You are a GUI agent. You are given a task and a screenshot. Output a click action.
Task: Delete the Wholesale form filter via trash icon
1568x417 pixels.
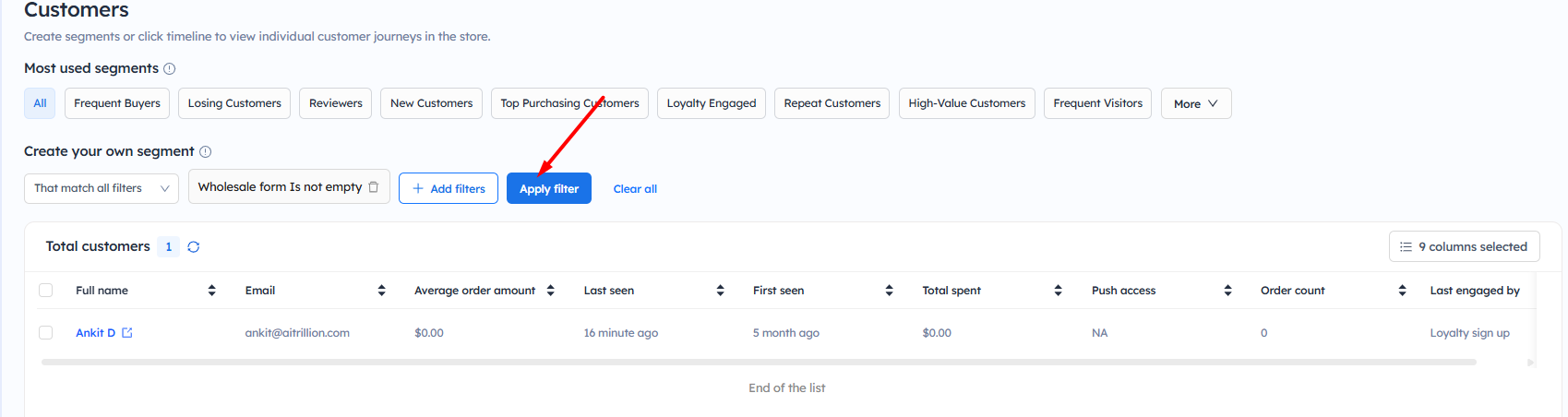374,187
